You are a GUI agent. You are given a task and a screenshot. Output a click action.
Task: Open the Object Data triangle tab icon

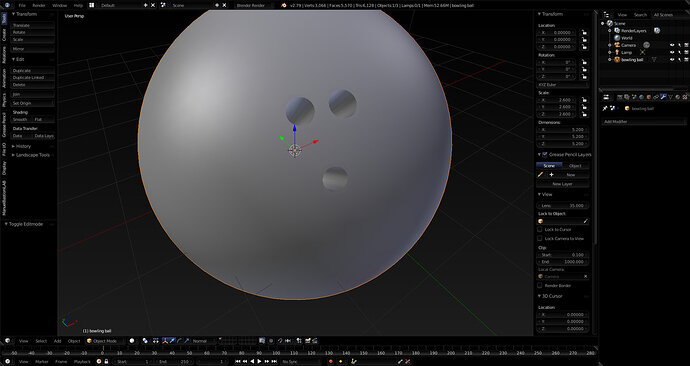[x=671, y=97]
